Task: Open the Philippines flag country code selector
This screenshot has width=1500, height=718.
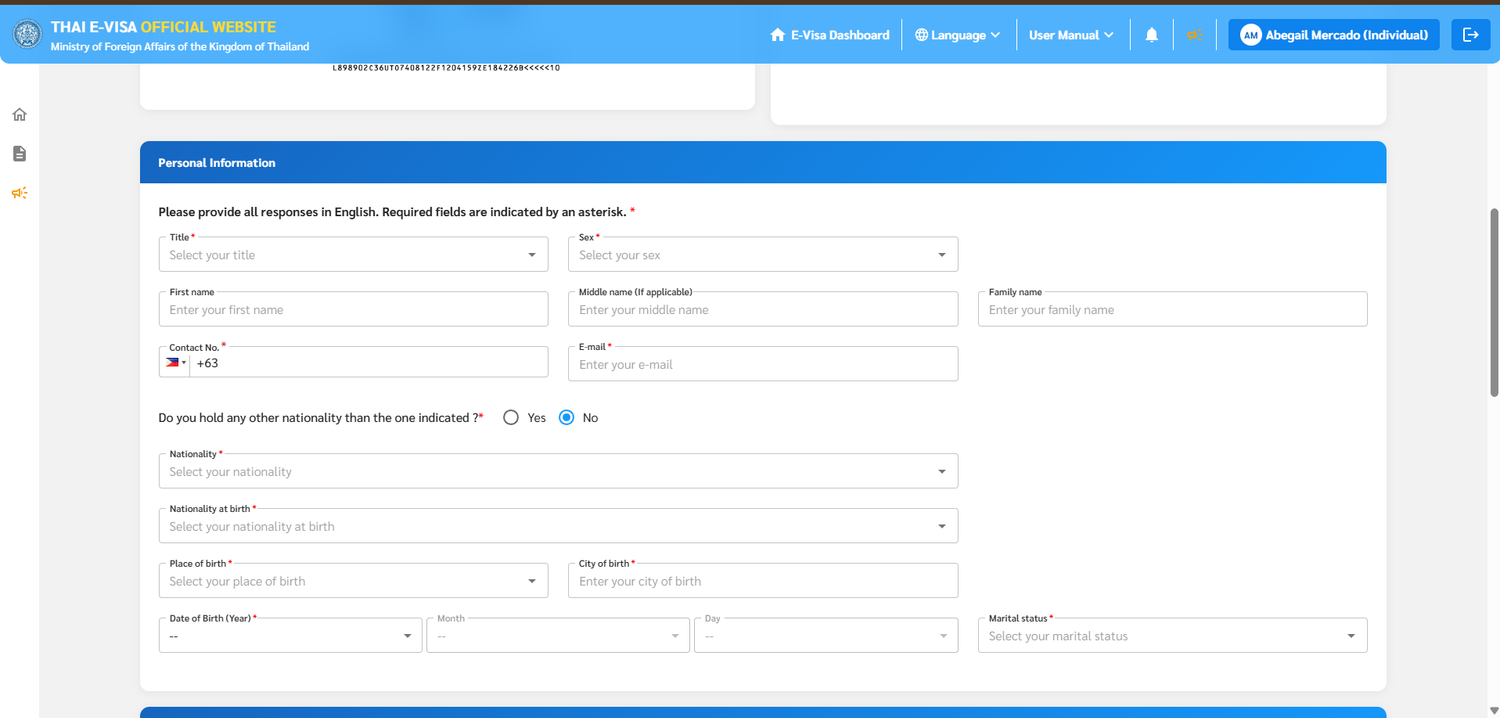Action: click(x=175, y=363)
